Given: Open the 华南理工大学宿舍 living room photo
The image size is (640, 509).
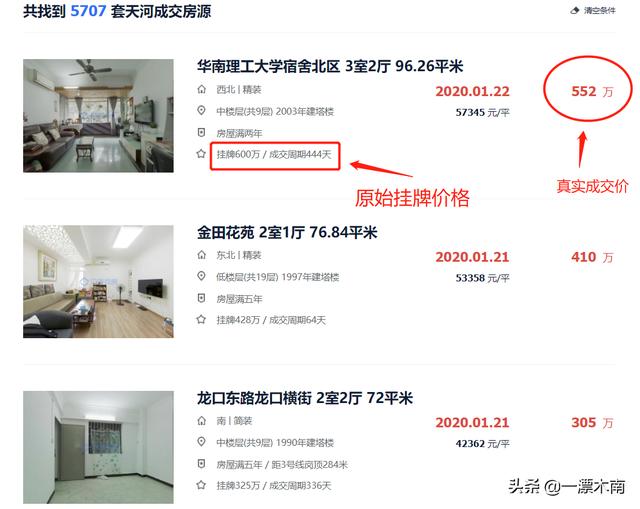Looking at the screenshot, I should point(98,116).
